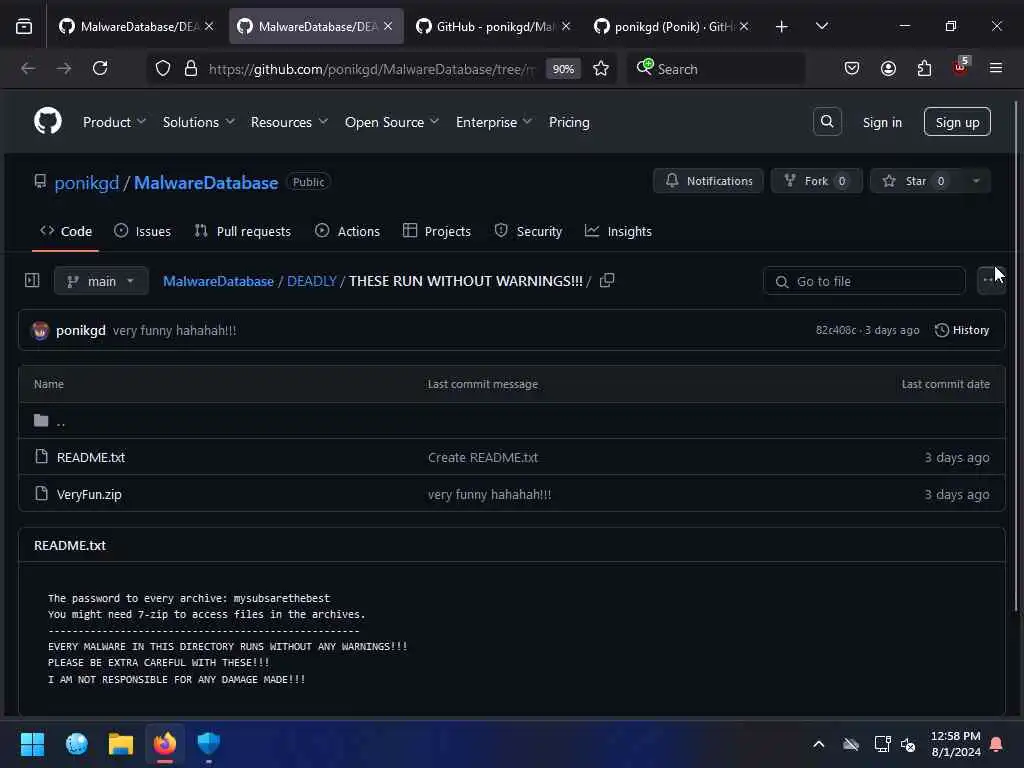The width and height of the screenshot is (1024, 768).
Task: Open the tracking protection shield icon
Action: click(163, 69)
